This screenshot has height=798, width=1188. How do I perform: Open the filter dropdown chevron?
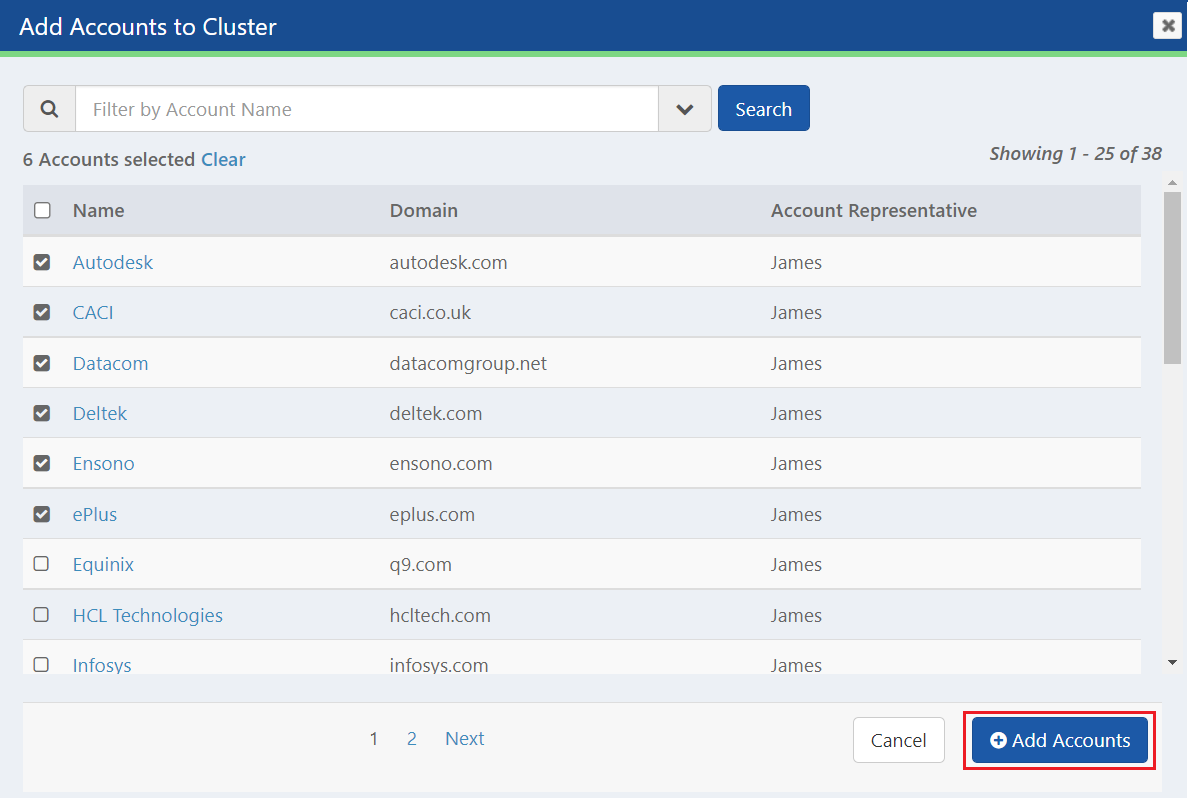point(685,109)
